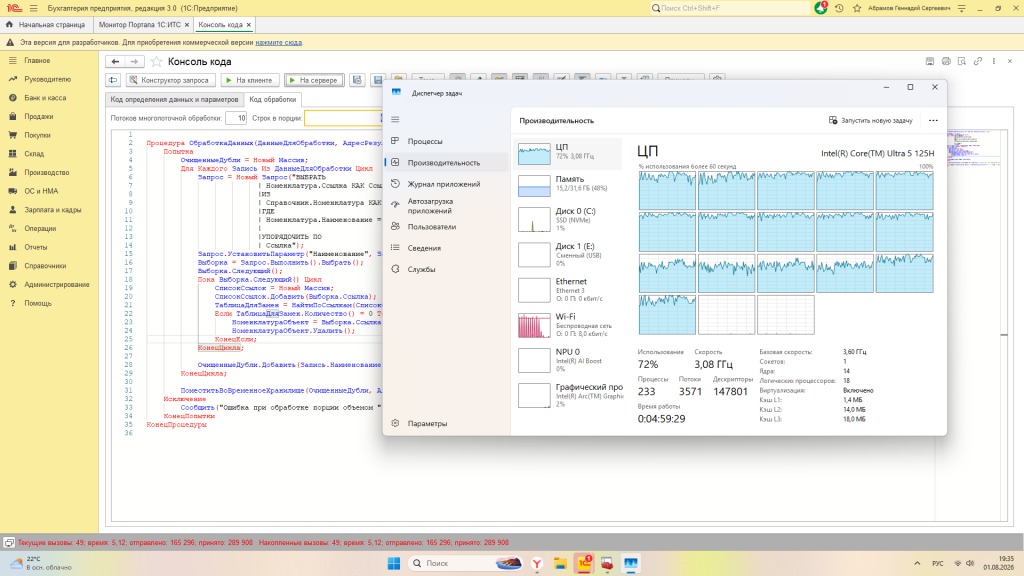Go back with the left arrow button
Screen dimensions: 1024x576
pos(116,61)
